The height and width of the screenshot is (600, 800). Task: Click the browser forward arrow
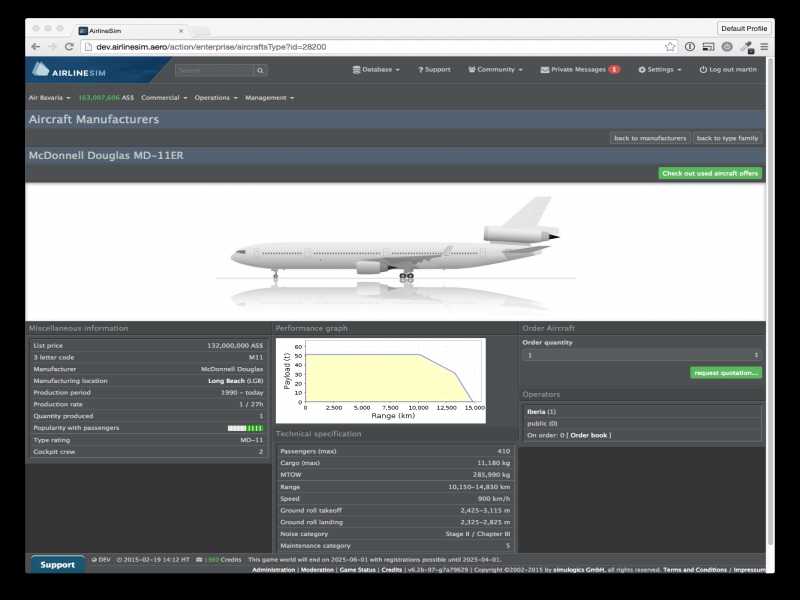(x=52, y=47)
